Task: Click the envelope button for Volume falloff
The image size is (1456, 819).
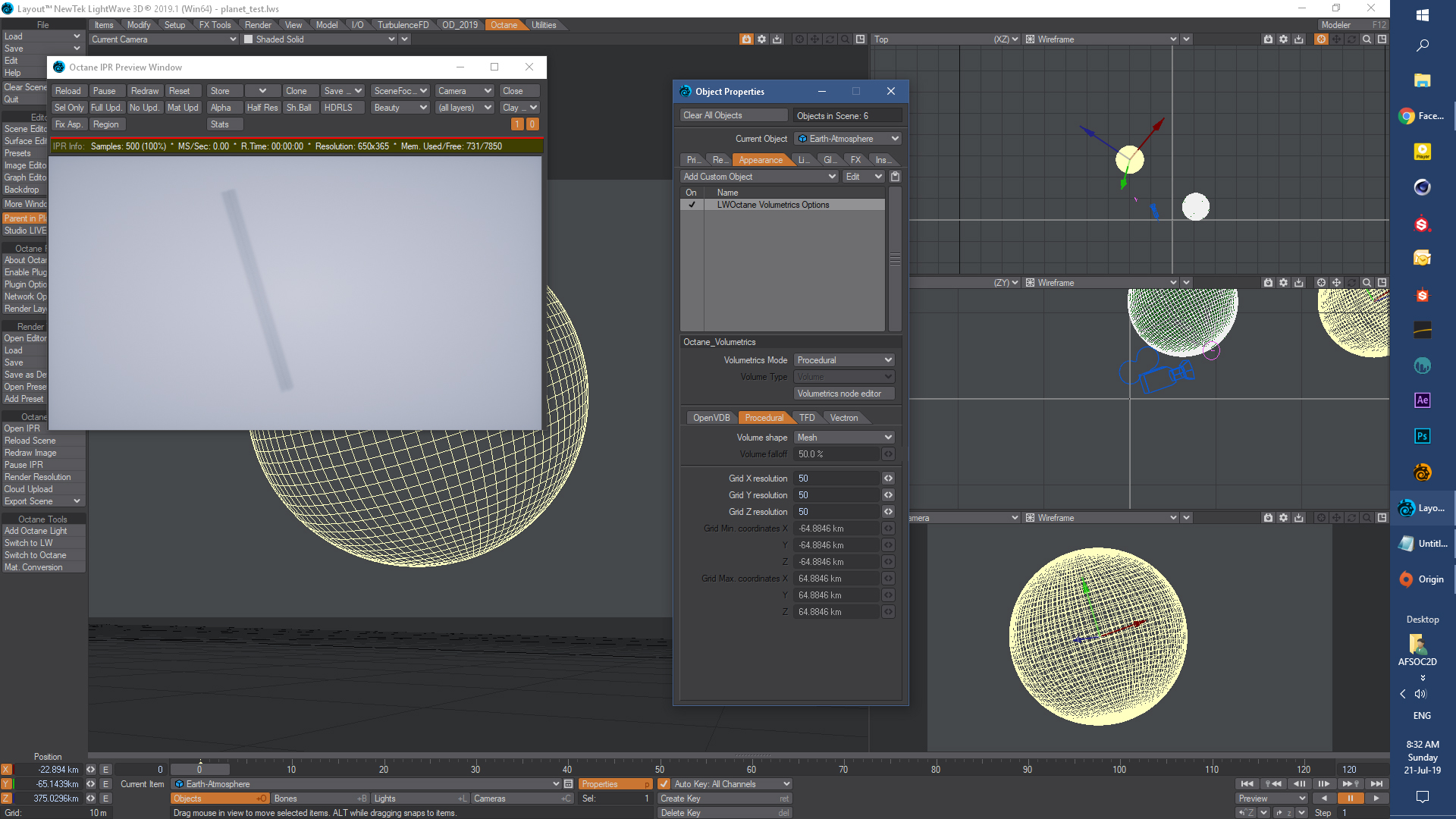Action: pos(888,453)
